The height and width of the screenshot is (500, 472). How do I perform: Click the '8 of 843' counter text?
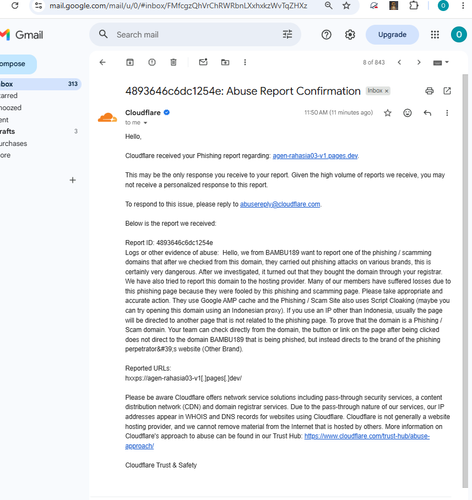tap(374, 62)
